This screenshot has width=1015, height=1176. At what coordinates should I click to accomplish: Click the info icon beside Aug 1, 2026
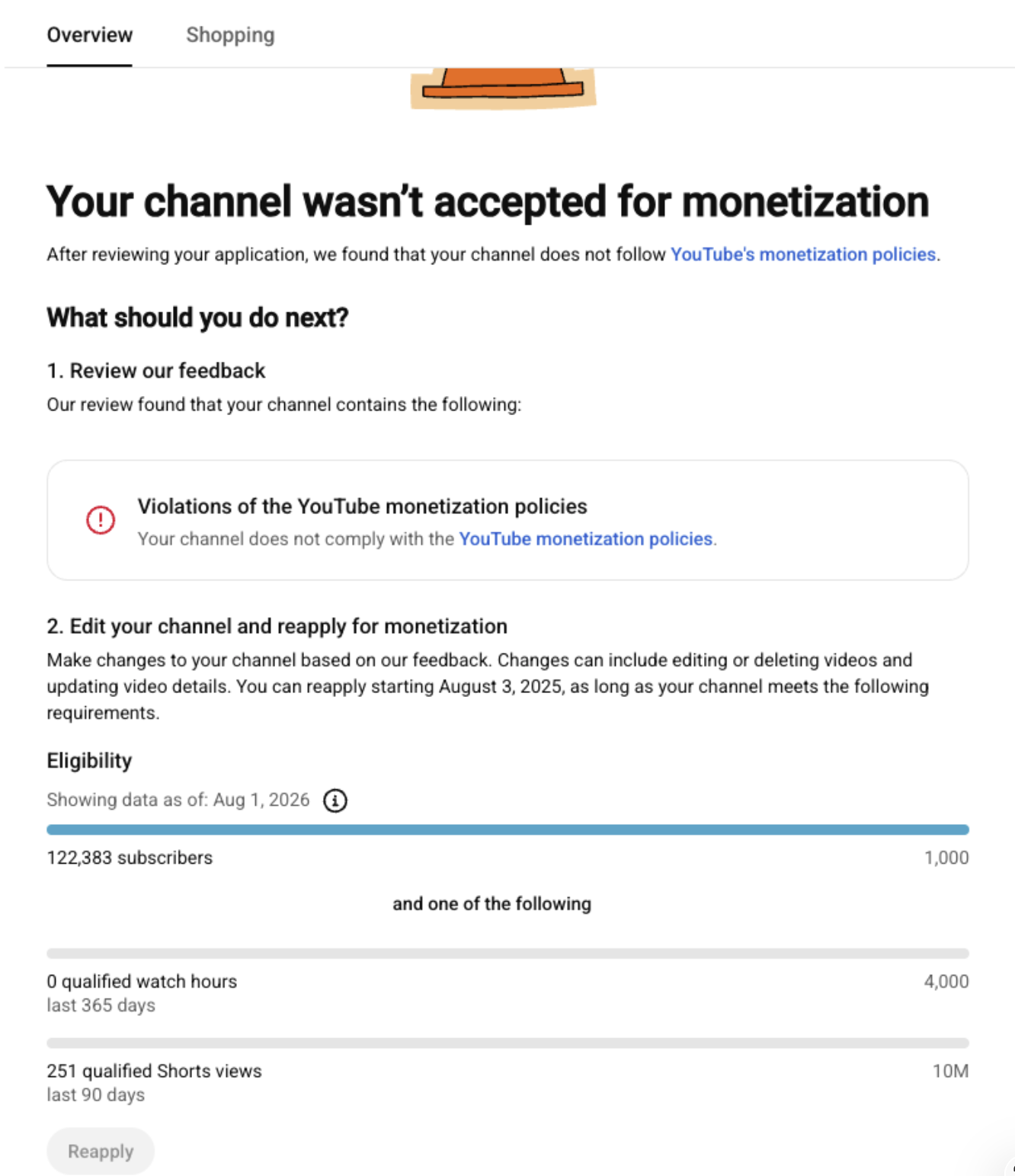coord(335,801)
